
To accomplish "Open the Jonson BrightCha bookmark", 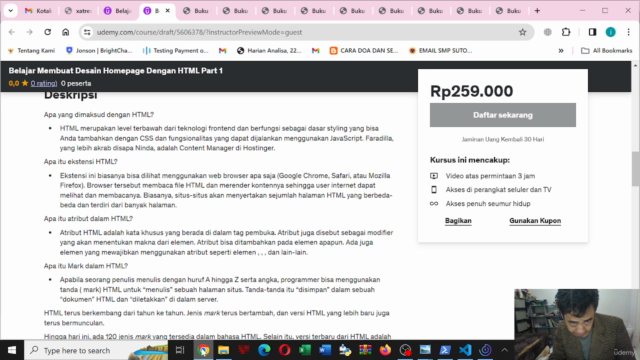I will tap(99, 51).
